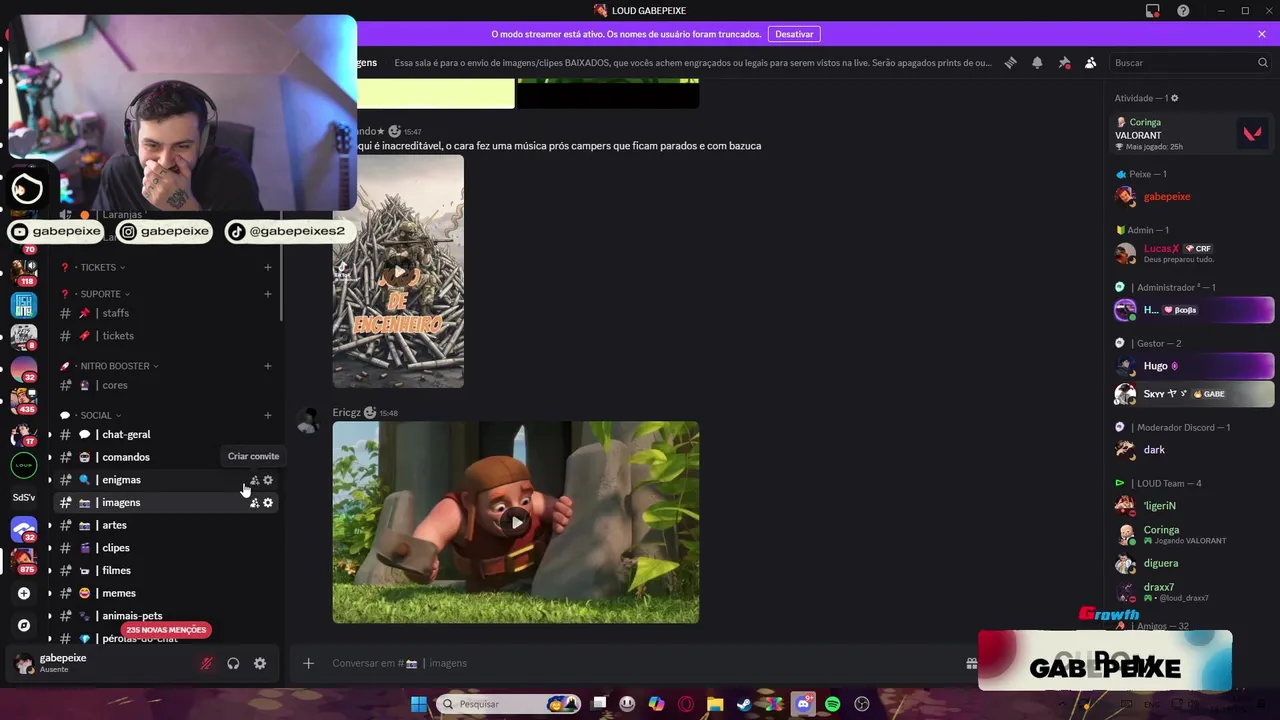Toggle headphone deafen button
Screen dimensions: 1280x720
click(x=233, y=663)
